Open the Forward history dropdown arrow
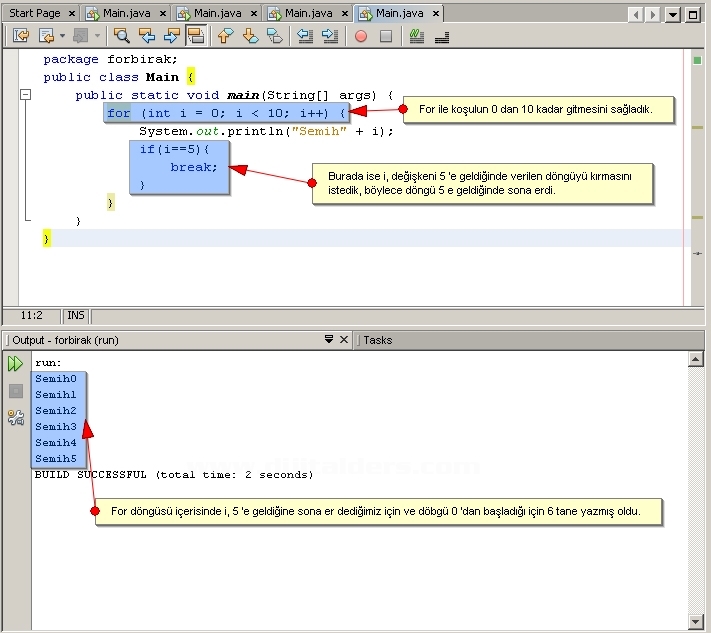 (x=97, y=35)
